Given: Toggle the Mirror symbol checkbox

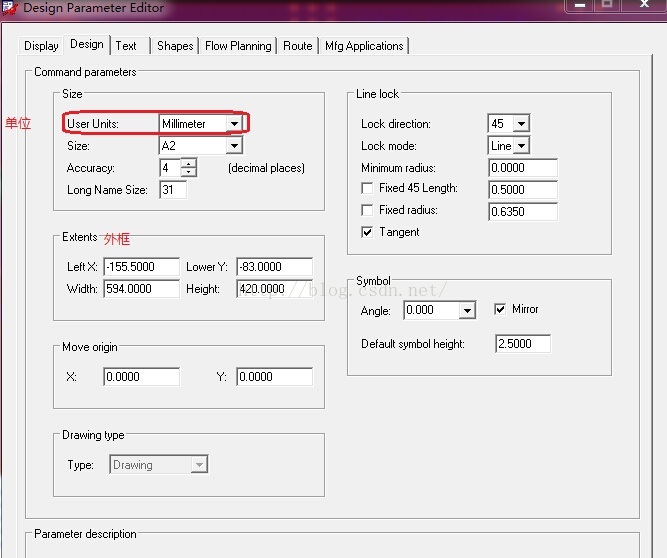Looking at the screenshot, I should coord(501,310).
